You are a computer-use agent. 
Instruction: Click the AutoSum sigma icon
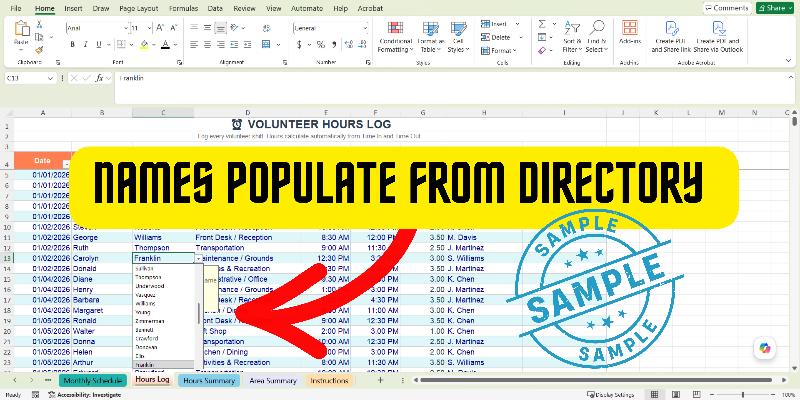(x=542, y=24)
